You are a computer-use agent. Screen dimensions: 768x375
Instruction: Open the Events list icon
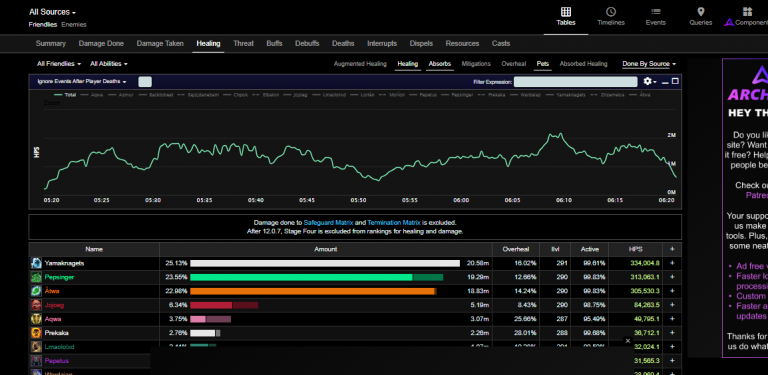(x=655, y=12)
